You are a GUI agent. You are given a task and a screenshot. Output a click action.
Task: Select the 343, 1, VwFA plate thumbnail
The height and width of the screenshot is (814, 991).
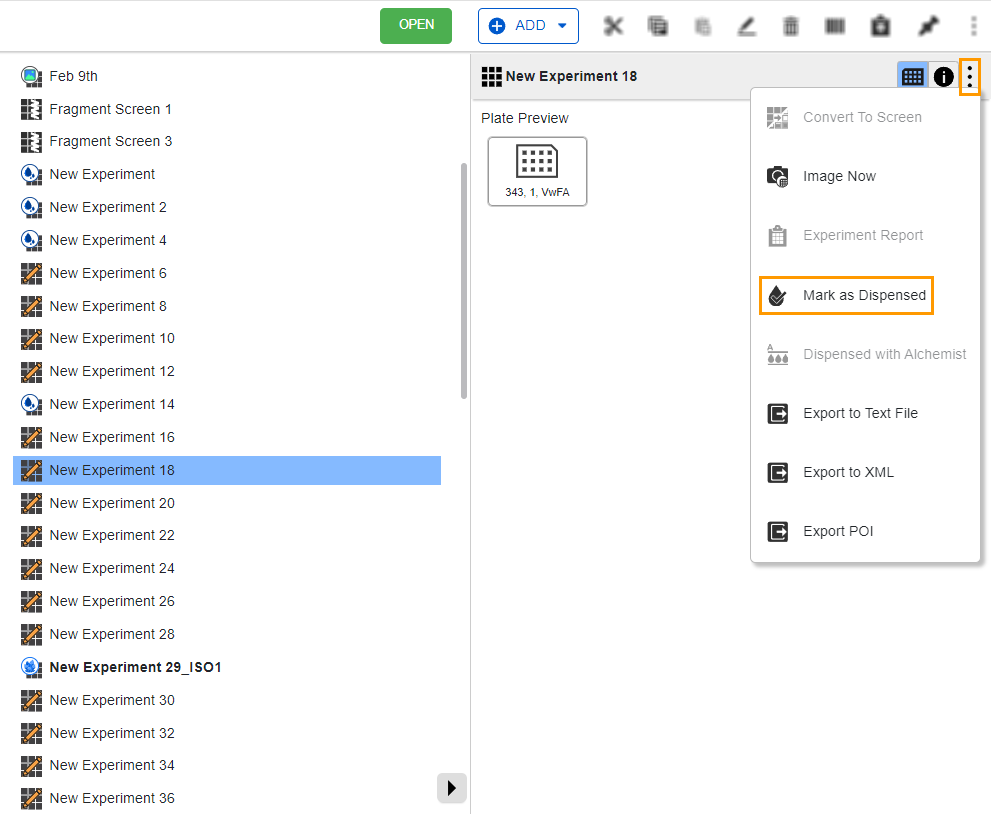coord(537,171)
